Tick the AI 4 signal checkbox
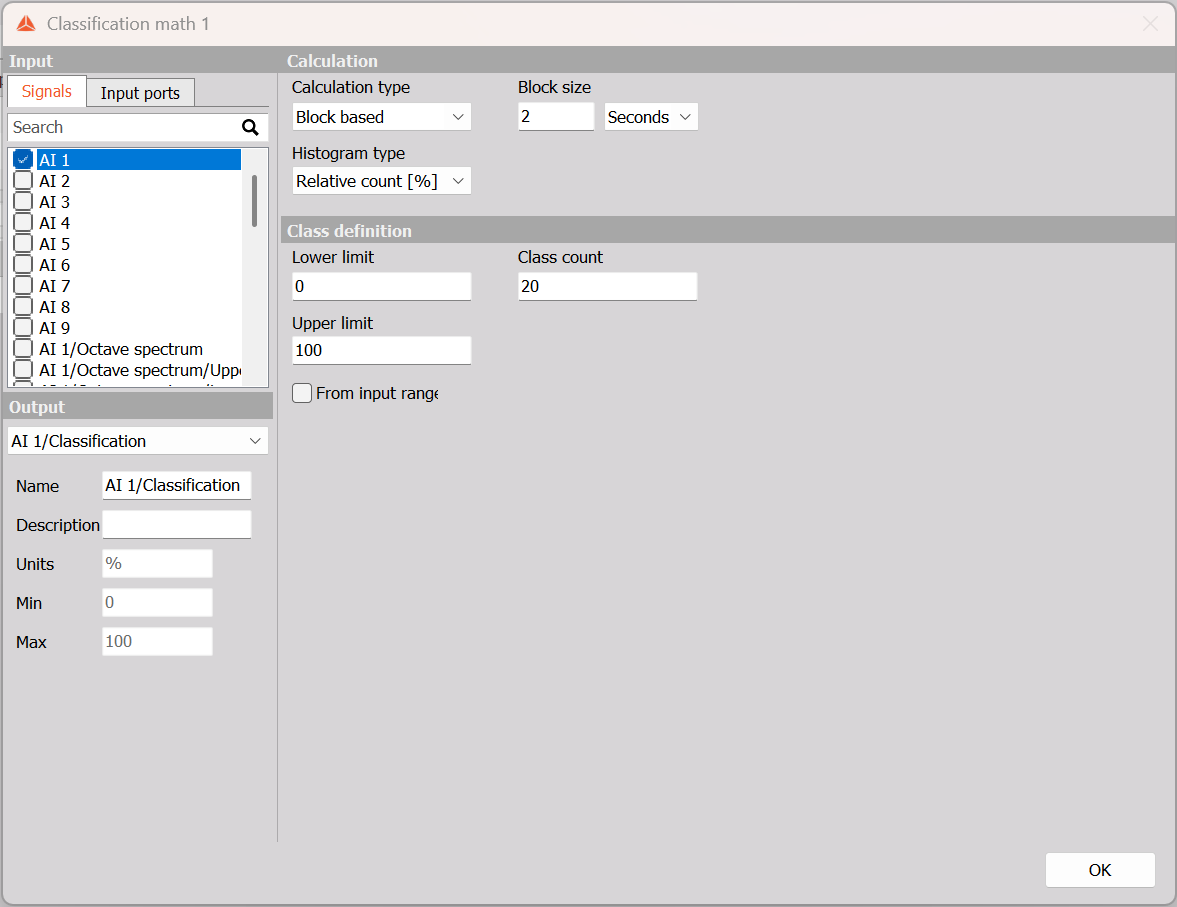This screenshot has height=907, width=1177. 23,222
